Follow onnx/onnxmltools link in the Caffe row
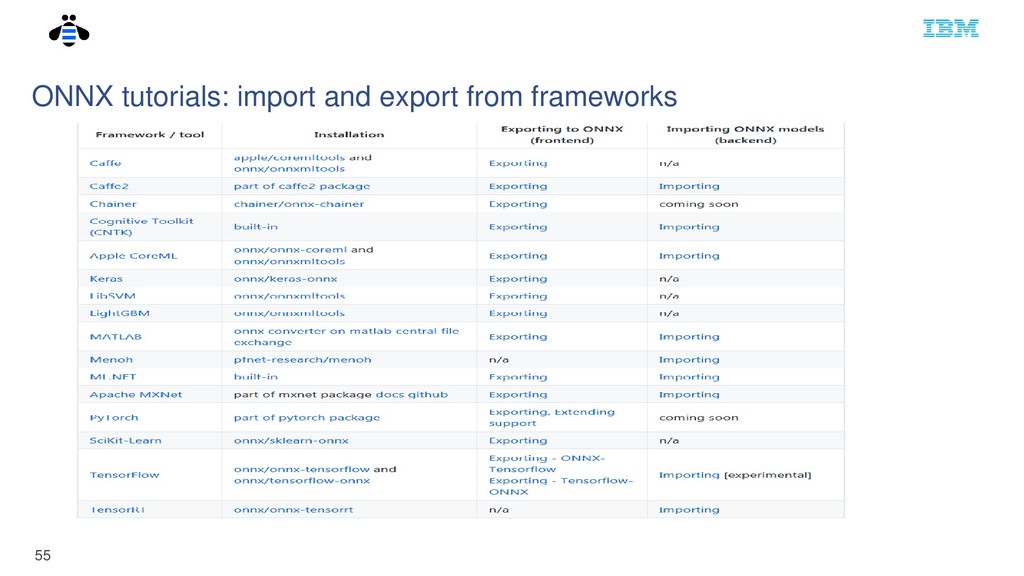Screen dimensions: 1024x576 click(289, 169)
